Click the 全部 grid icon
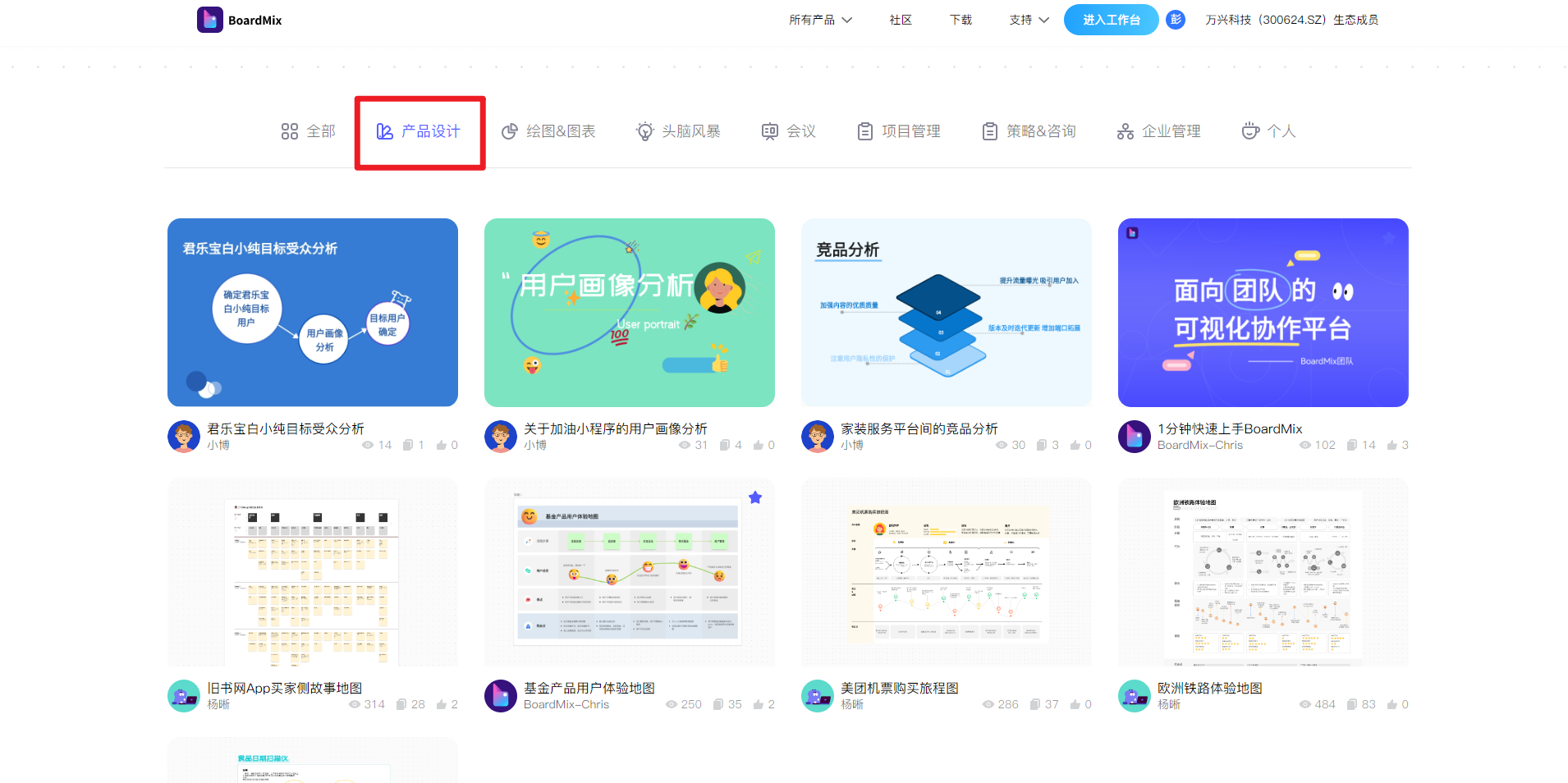 pyautogui.click(x=290, y=131)
